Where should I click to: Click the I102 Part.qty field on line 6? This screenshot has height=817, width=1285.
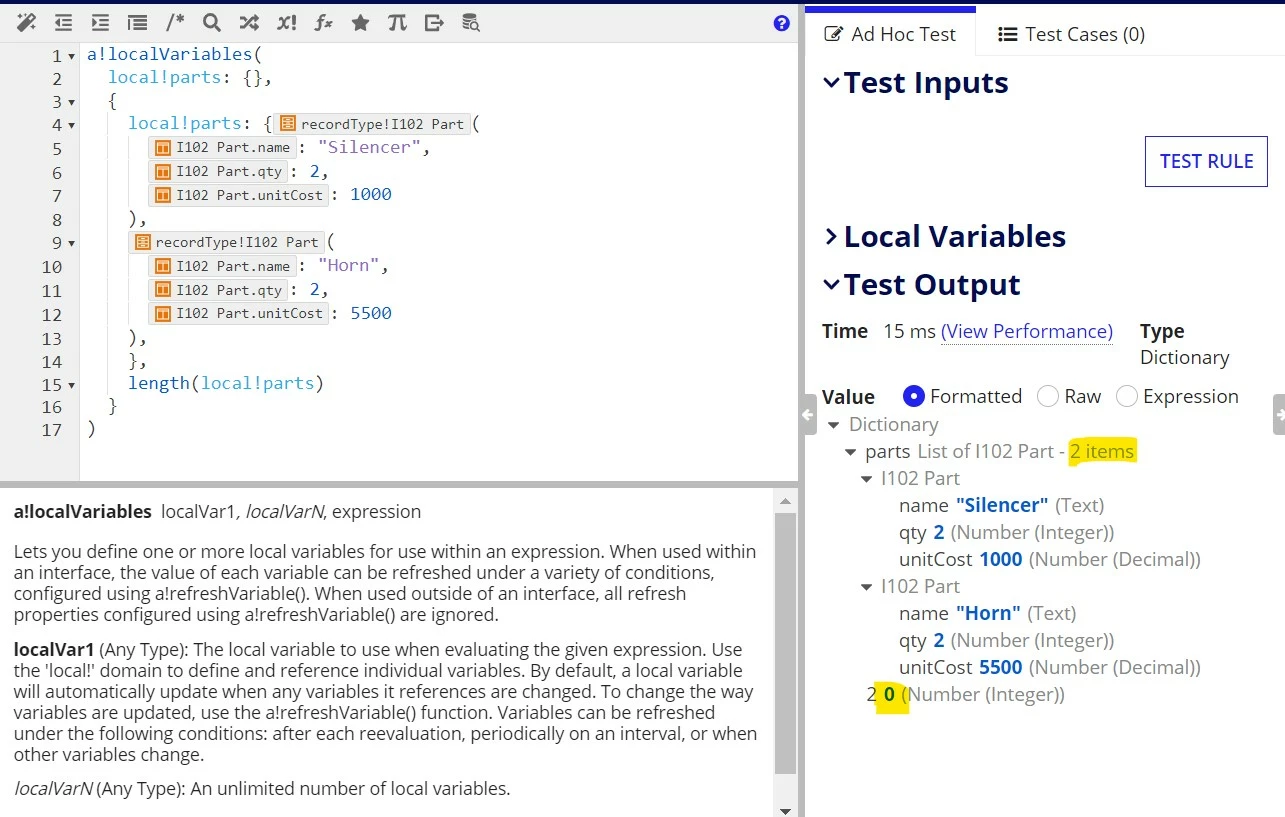[x=219, y=171]
